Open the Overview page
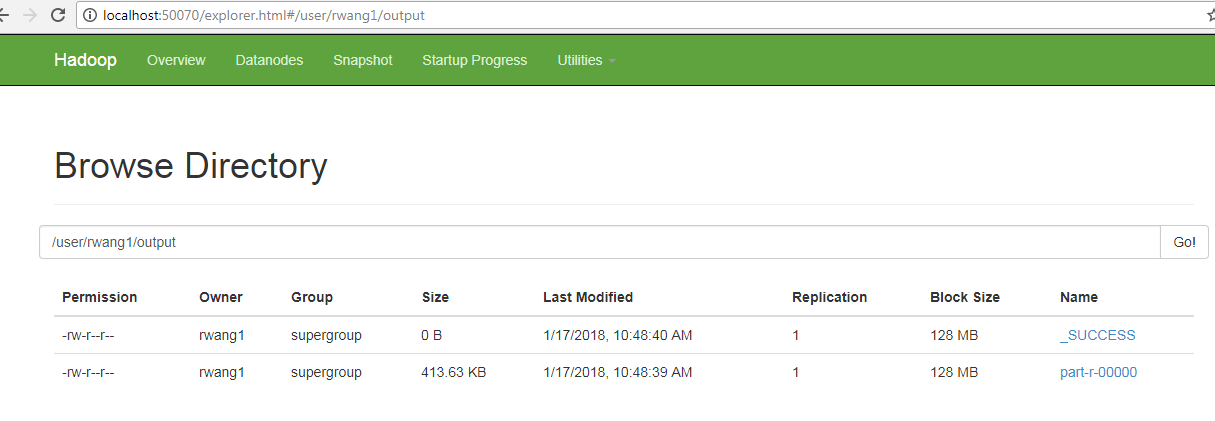 pyautogui.click(x=176, y=60)
